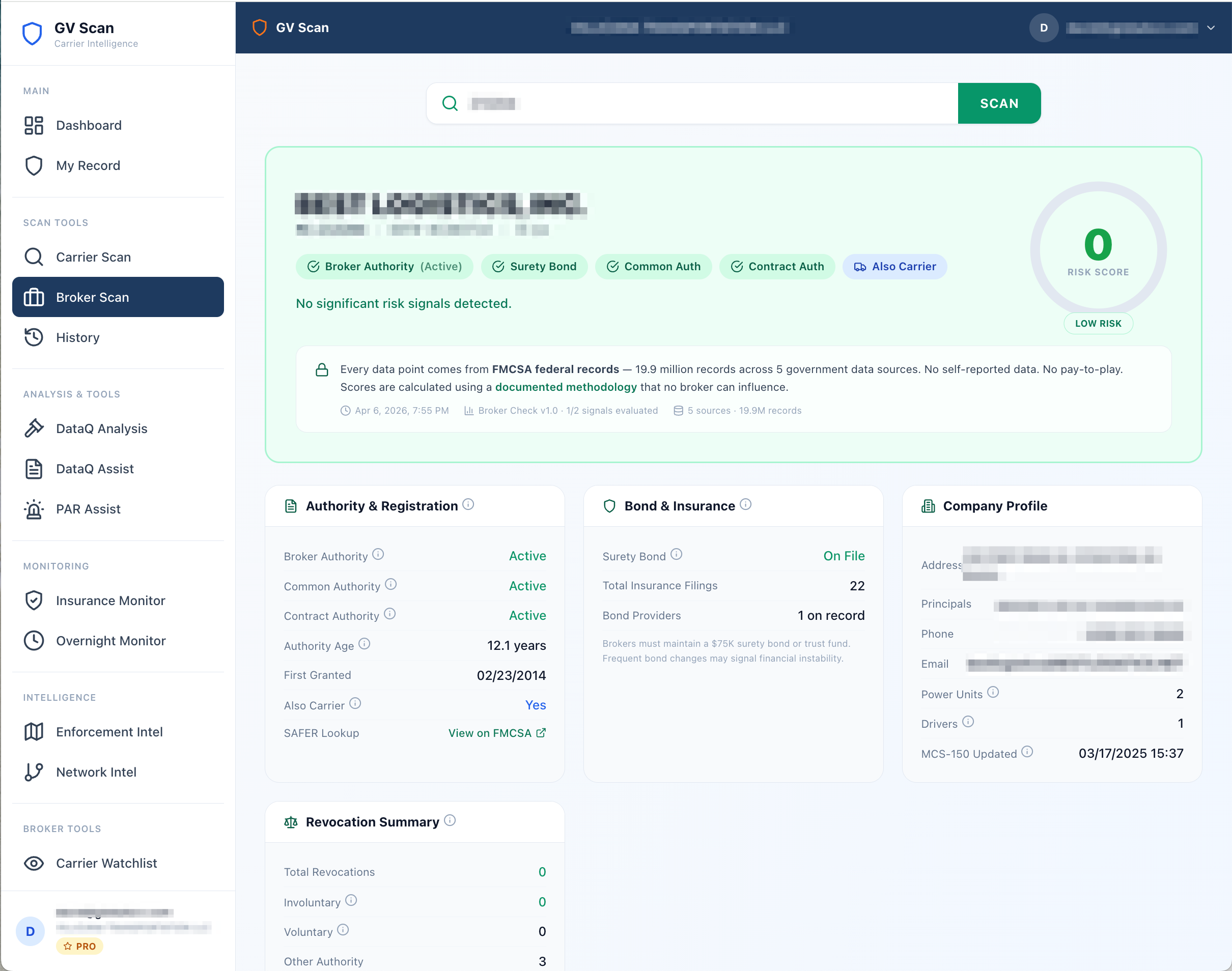Open View on FMCSA link
1232x971 pixels.
[496, 733]
